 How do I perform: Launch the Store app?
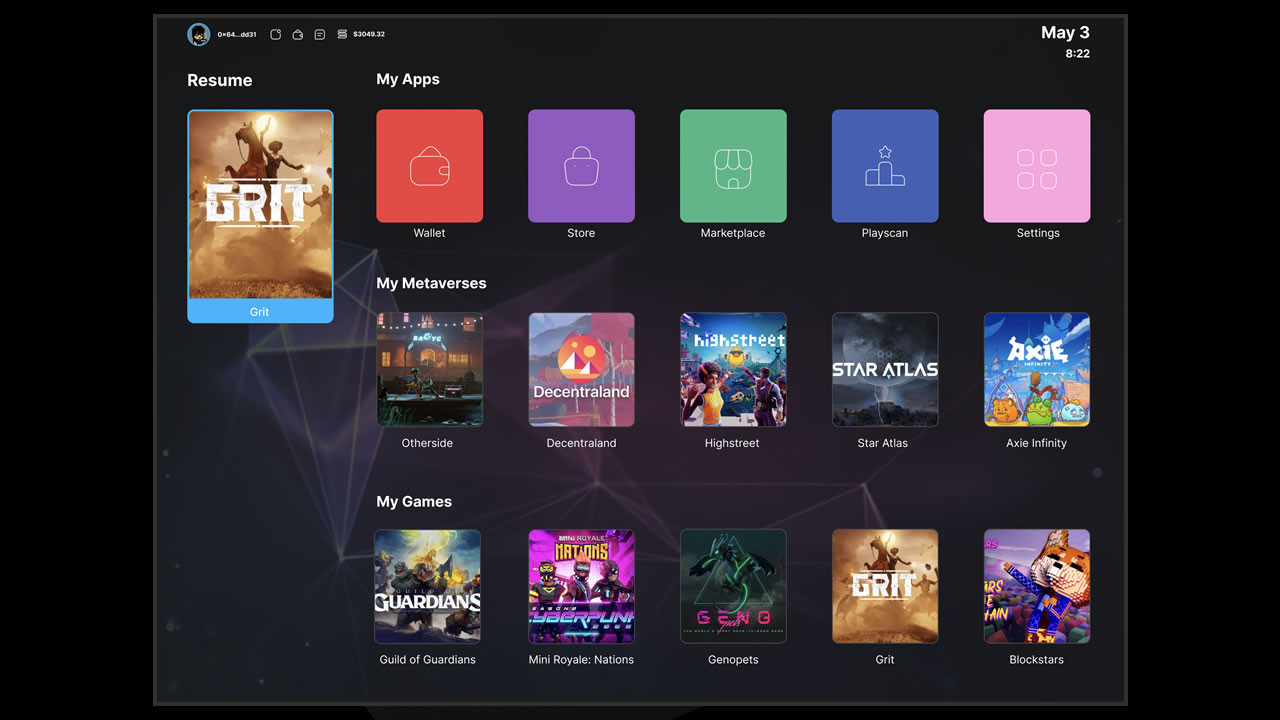[581, 166]
